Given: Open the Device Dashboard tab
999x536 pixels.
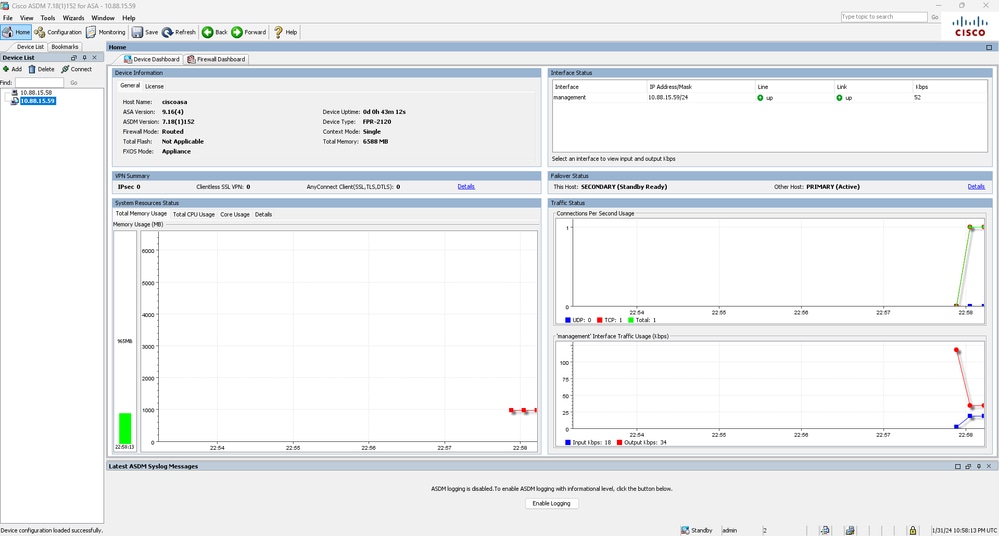Looking at the screenshot, I should pyautogui.click(x=152, y=59).
